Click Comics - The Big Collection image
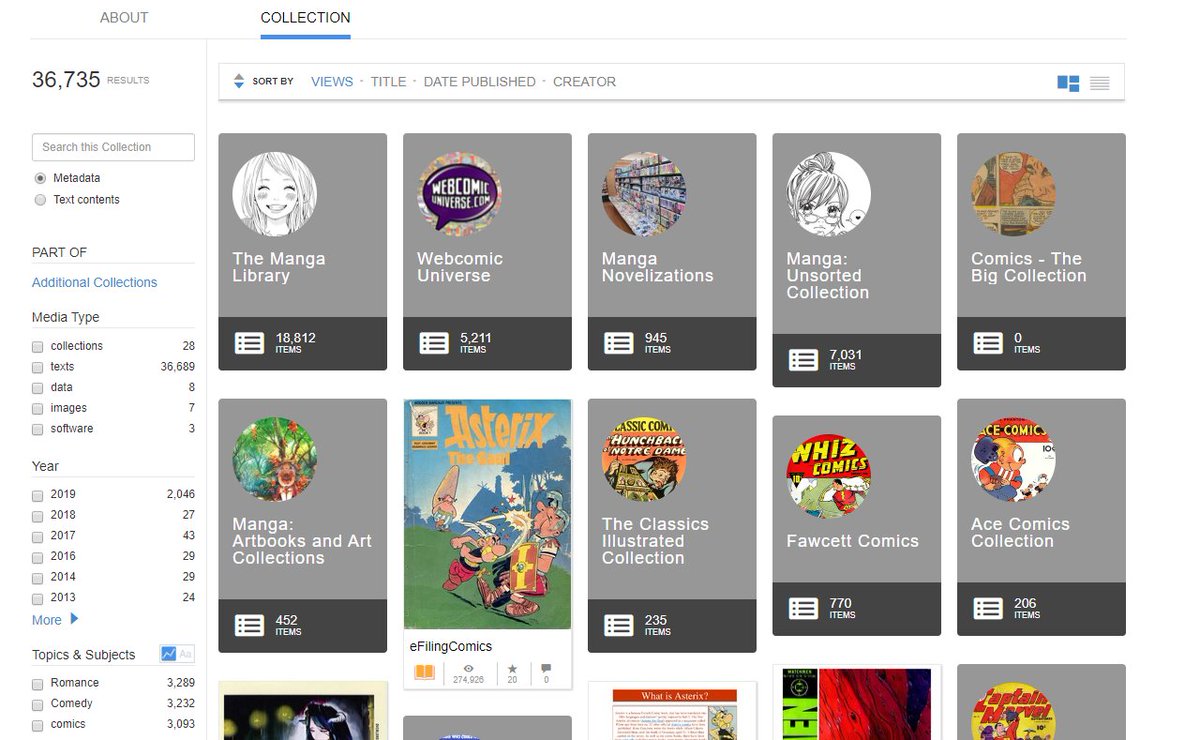The width and height of the screenshot is (1200, 740). [1013, 194]
